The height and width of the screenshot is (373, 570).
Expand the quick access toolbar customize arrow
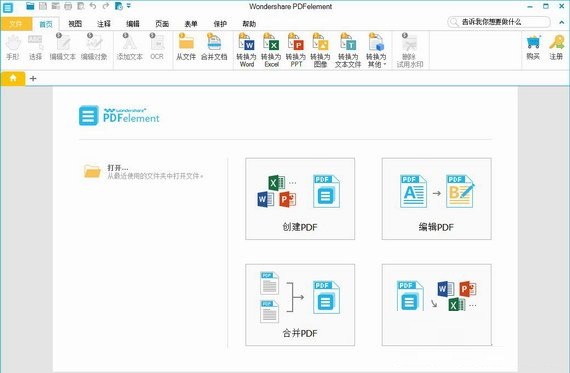129,6
